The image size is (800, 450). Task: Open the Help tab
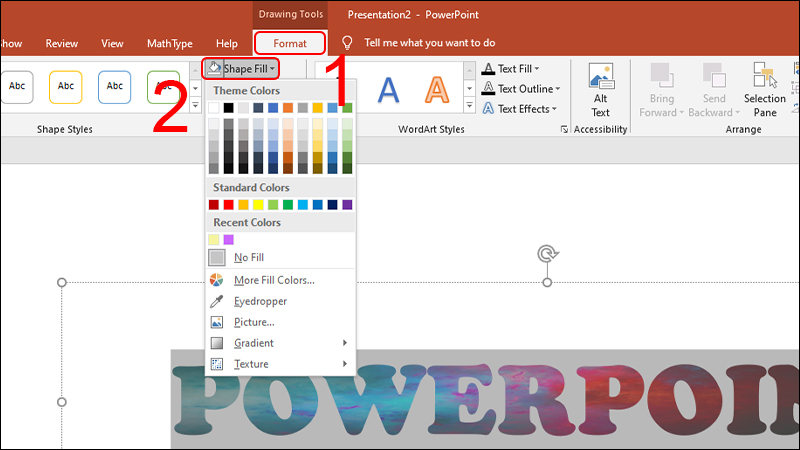[227, 43]
